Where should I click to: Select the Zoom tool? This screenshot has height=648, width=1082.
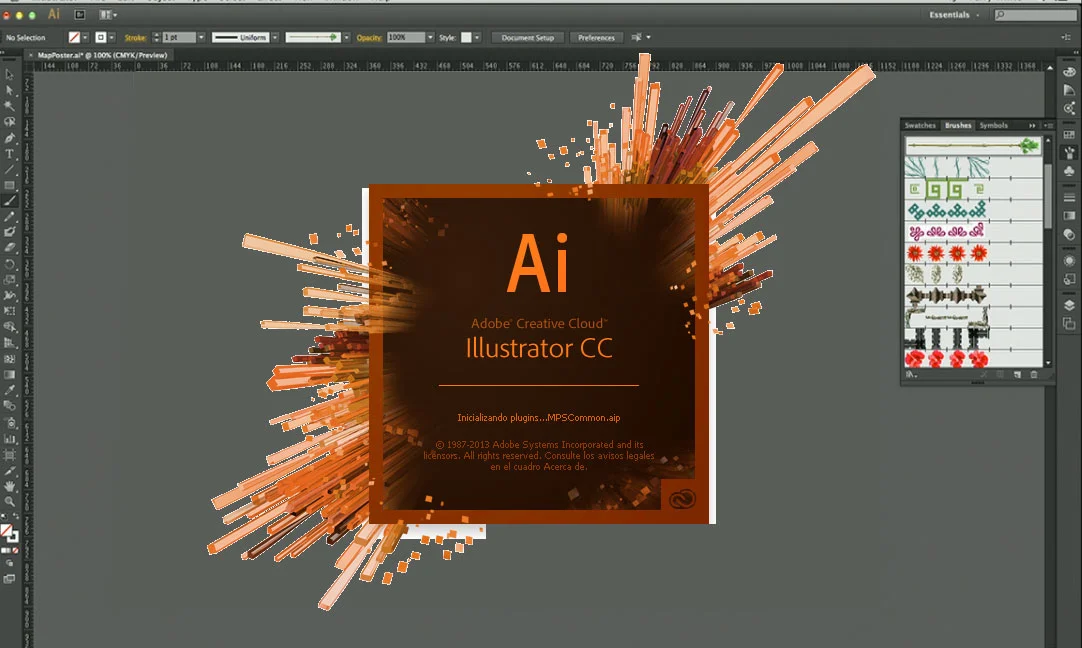click(x=11, y=499)
